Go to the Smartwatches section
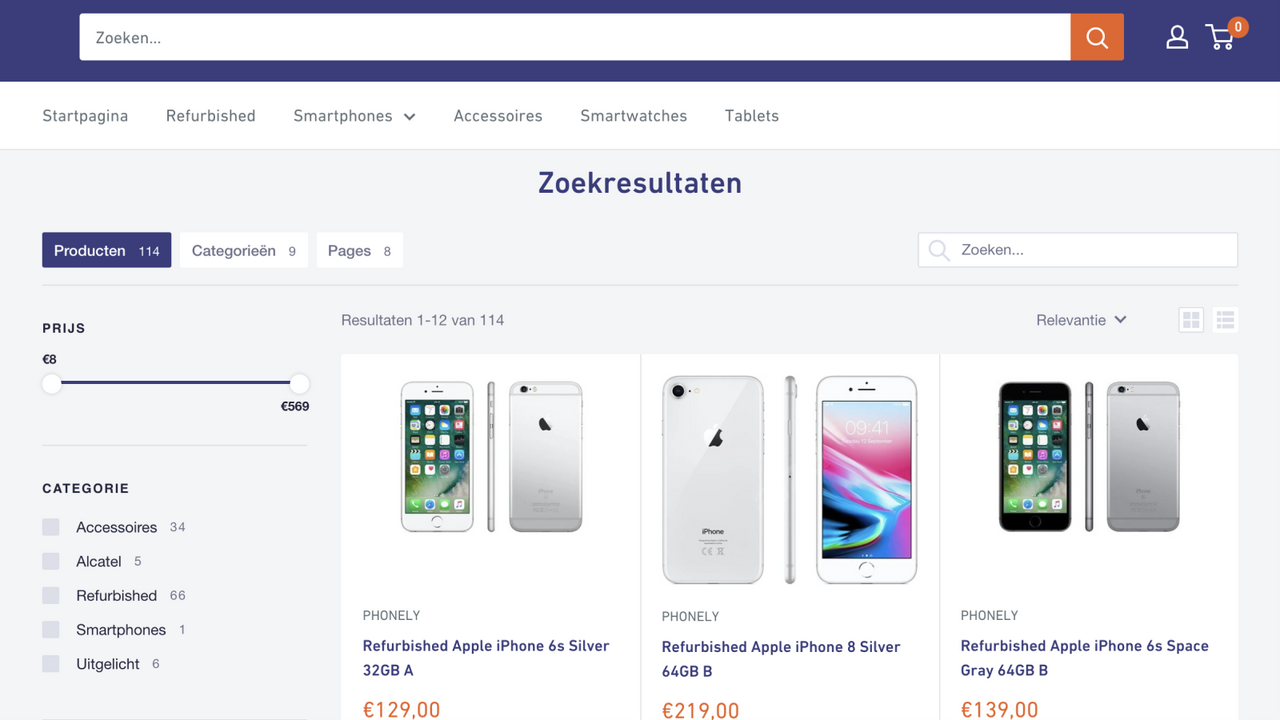1280x720 pixels. coord(633,115)
